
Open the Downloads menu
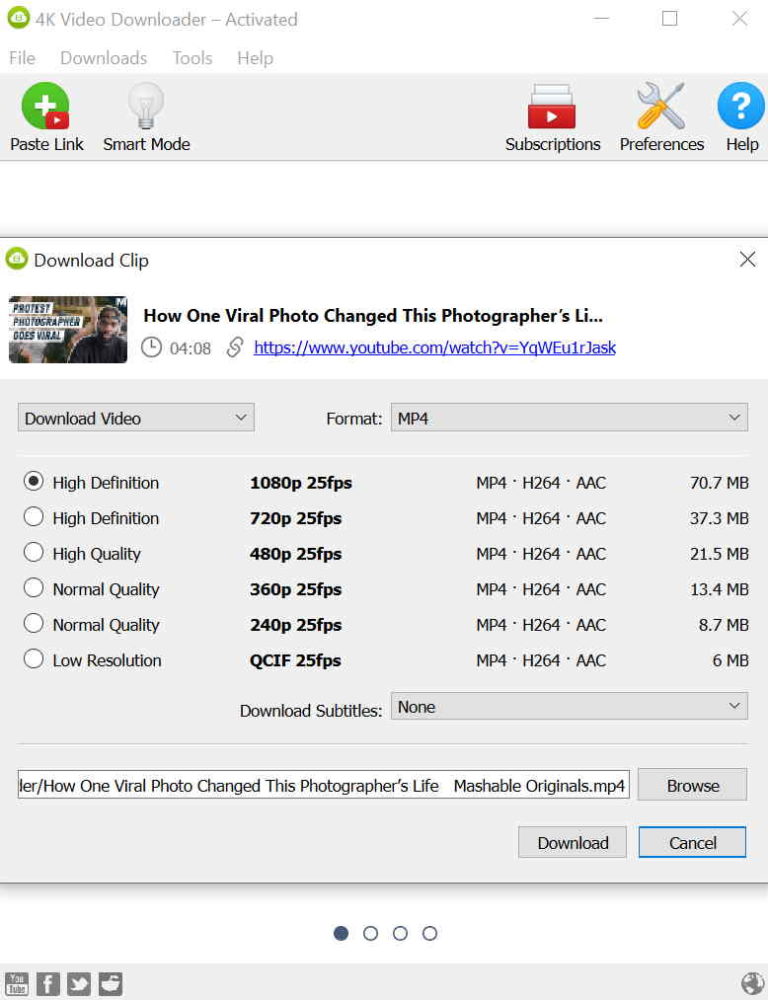click(103, 58)
